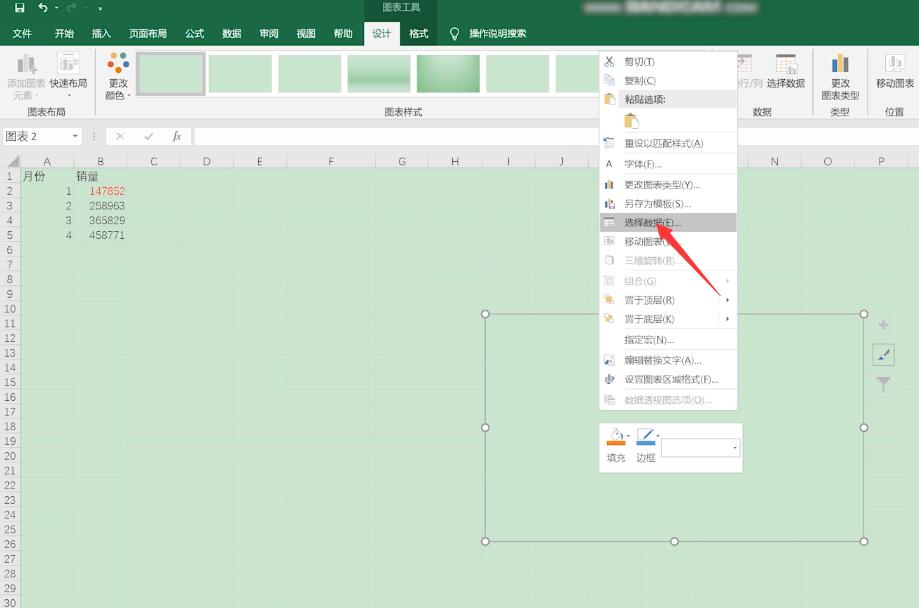919x608 pixels.
Task: Click the chart styles brush button
Action: click(883, 354)
